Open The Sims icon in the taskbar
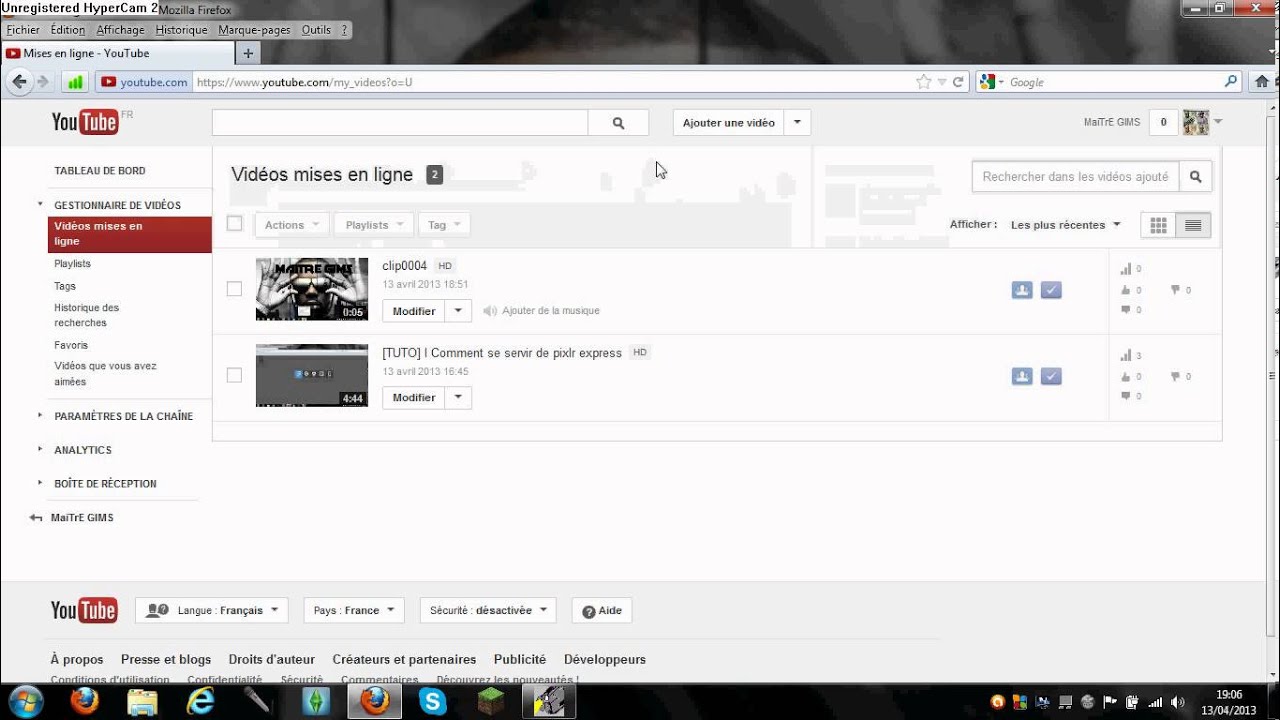 click(317, 701)
